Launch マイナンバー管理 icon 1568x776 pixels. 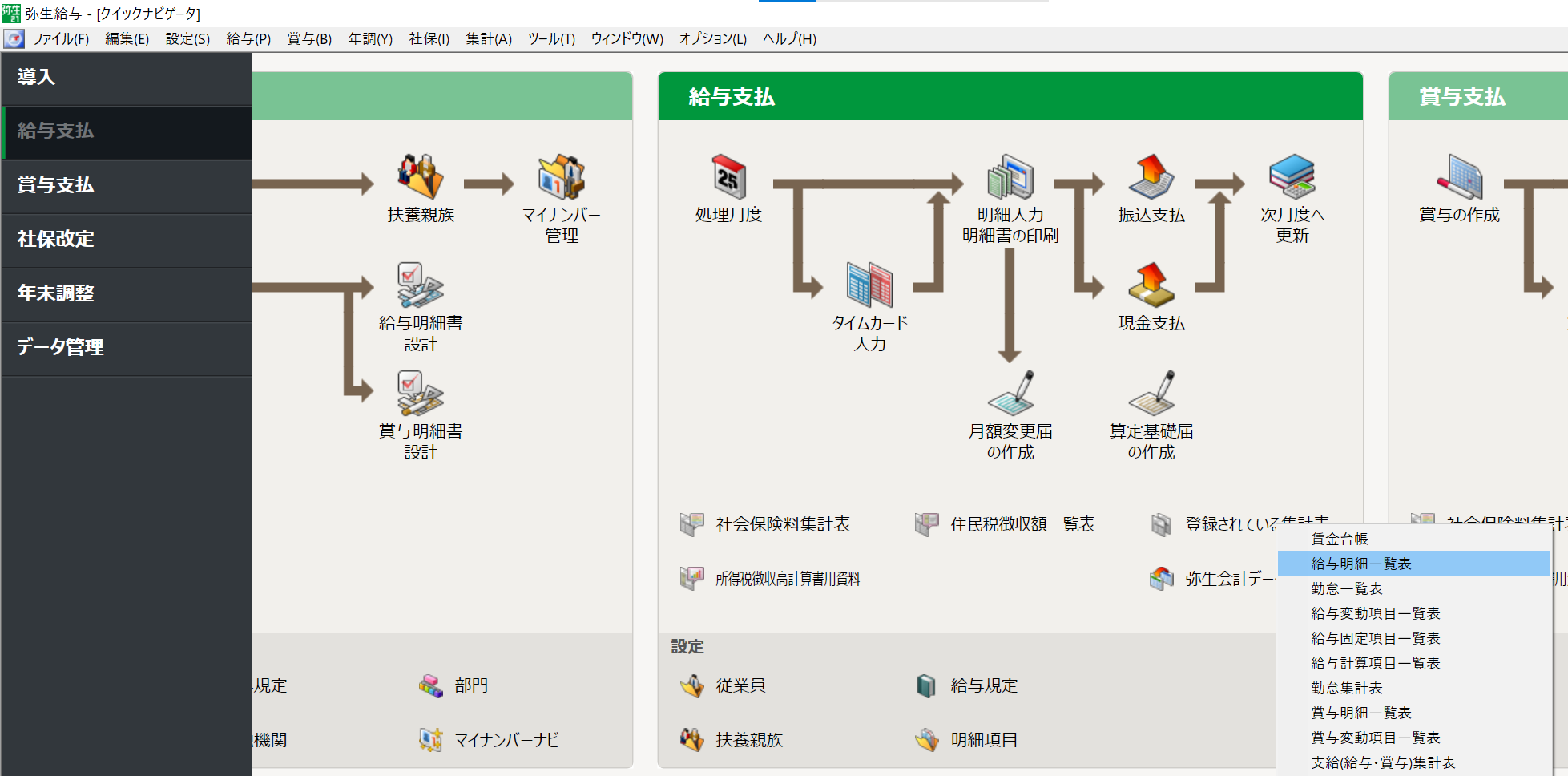[x=561, y=178]
